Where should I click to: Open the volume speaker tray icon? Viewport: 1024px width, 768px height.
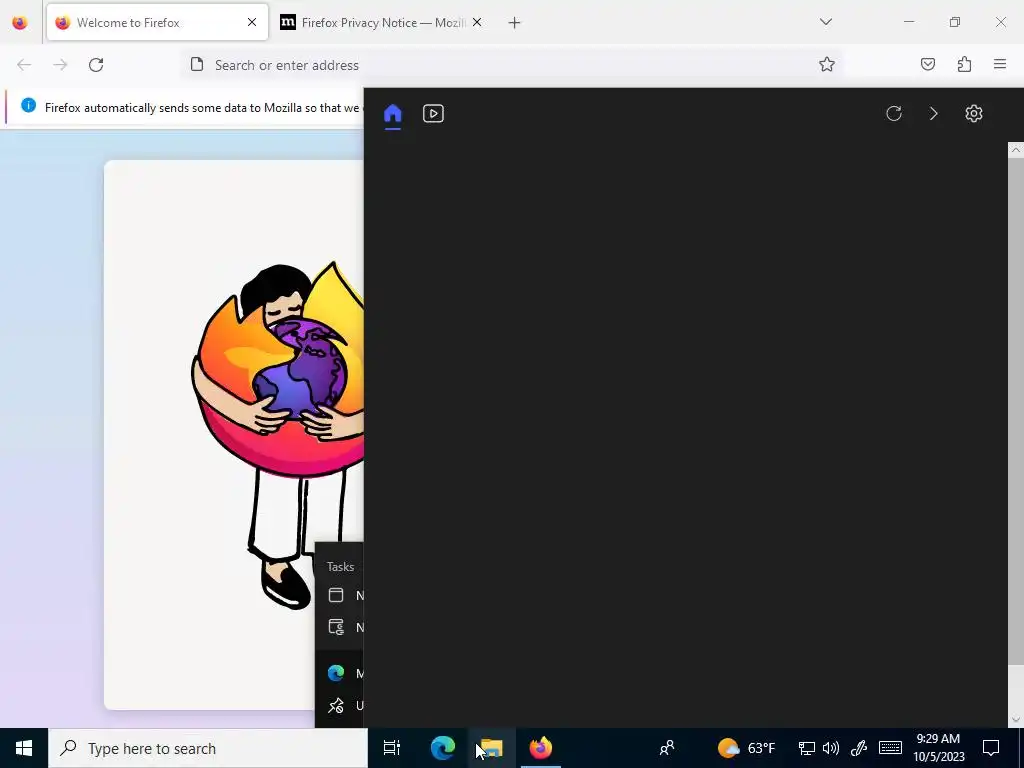point(831,748)
